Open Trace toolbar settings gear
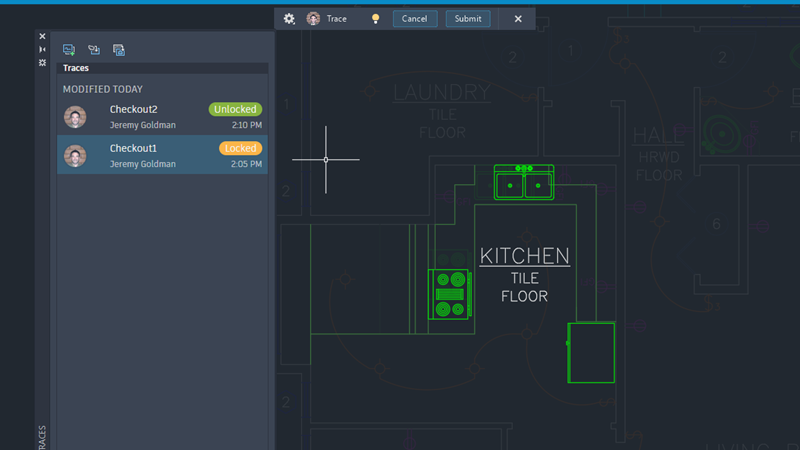 tap(290, 19)
